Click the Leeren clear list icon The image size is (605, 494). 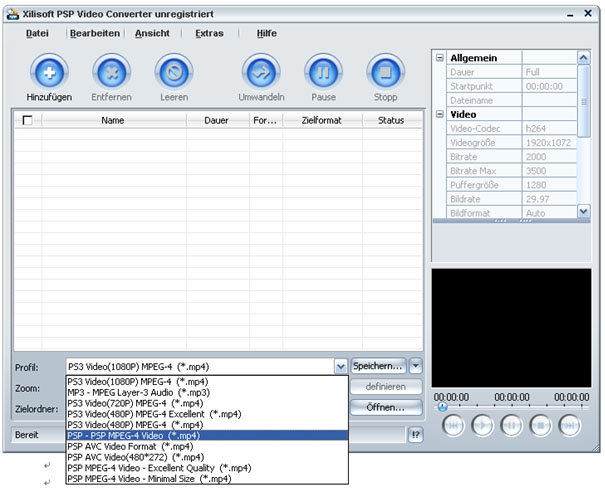(173, 73)
